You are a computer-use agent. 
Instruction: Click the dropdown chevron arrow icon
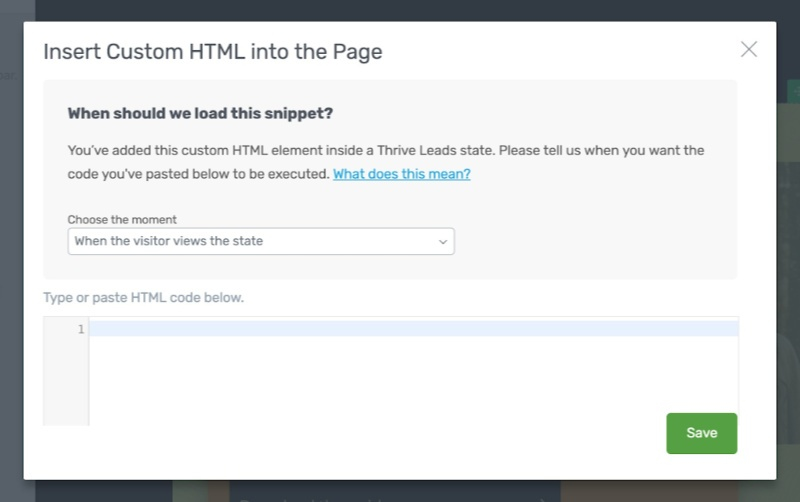click(443, 242)
